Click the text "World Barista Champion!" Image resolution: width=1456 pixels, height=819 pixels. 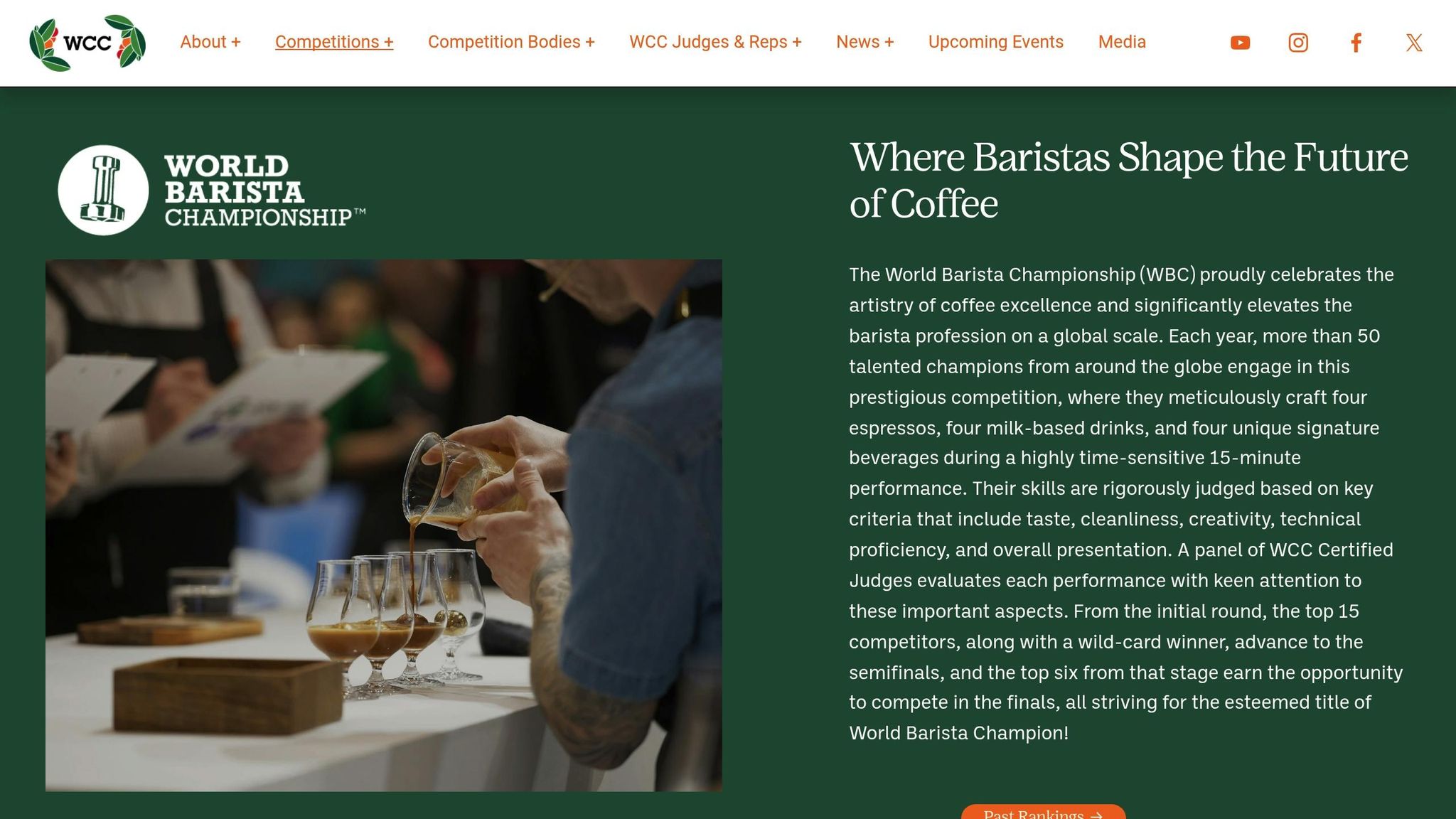coord(958,733)
